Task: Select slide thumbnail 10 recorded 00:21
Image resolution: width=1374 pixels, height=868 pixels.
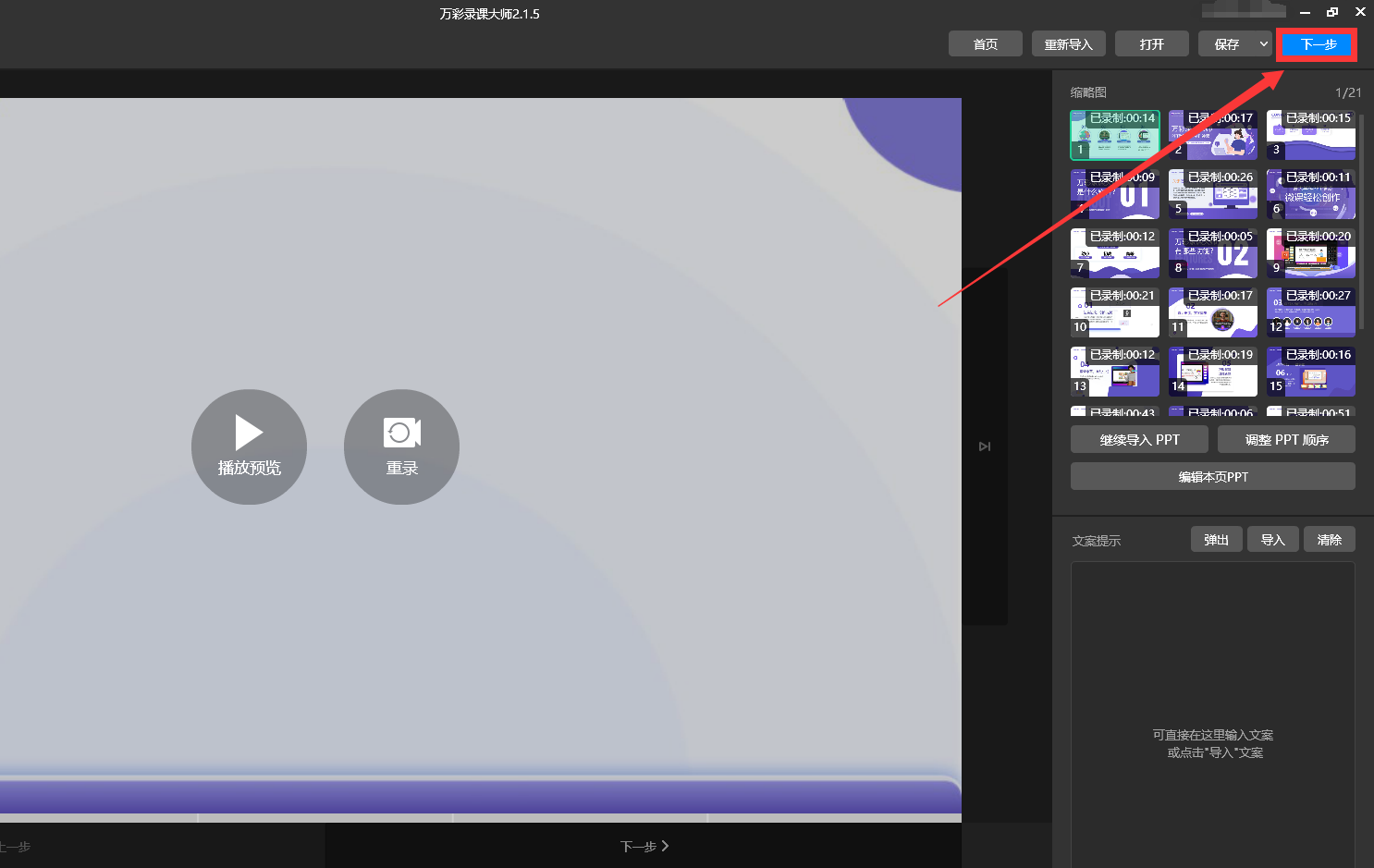Action: coord(1115,312)
